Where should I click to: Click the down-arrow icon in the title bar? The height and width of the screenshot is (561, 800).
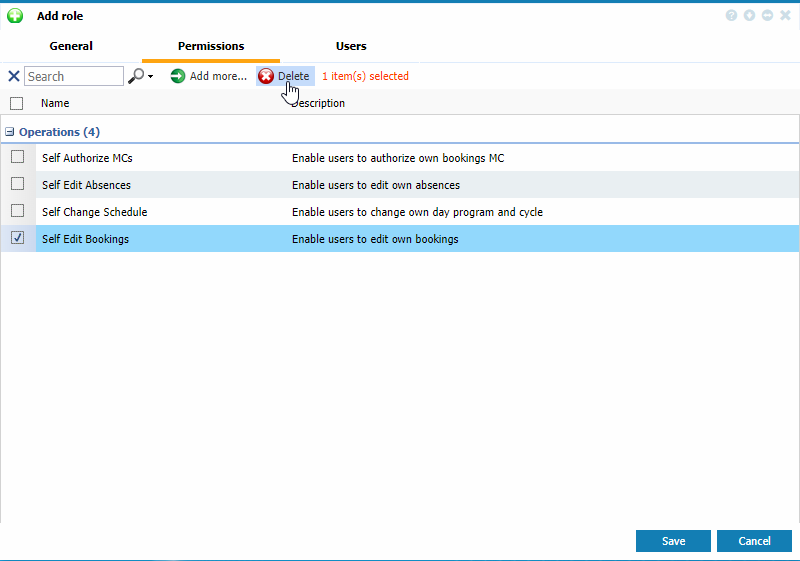(x=749, y=16)
